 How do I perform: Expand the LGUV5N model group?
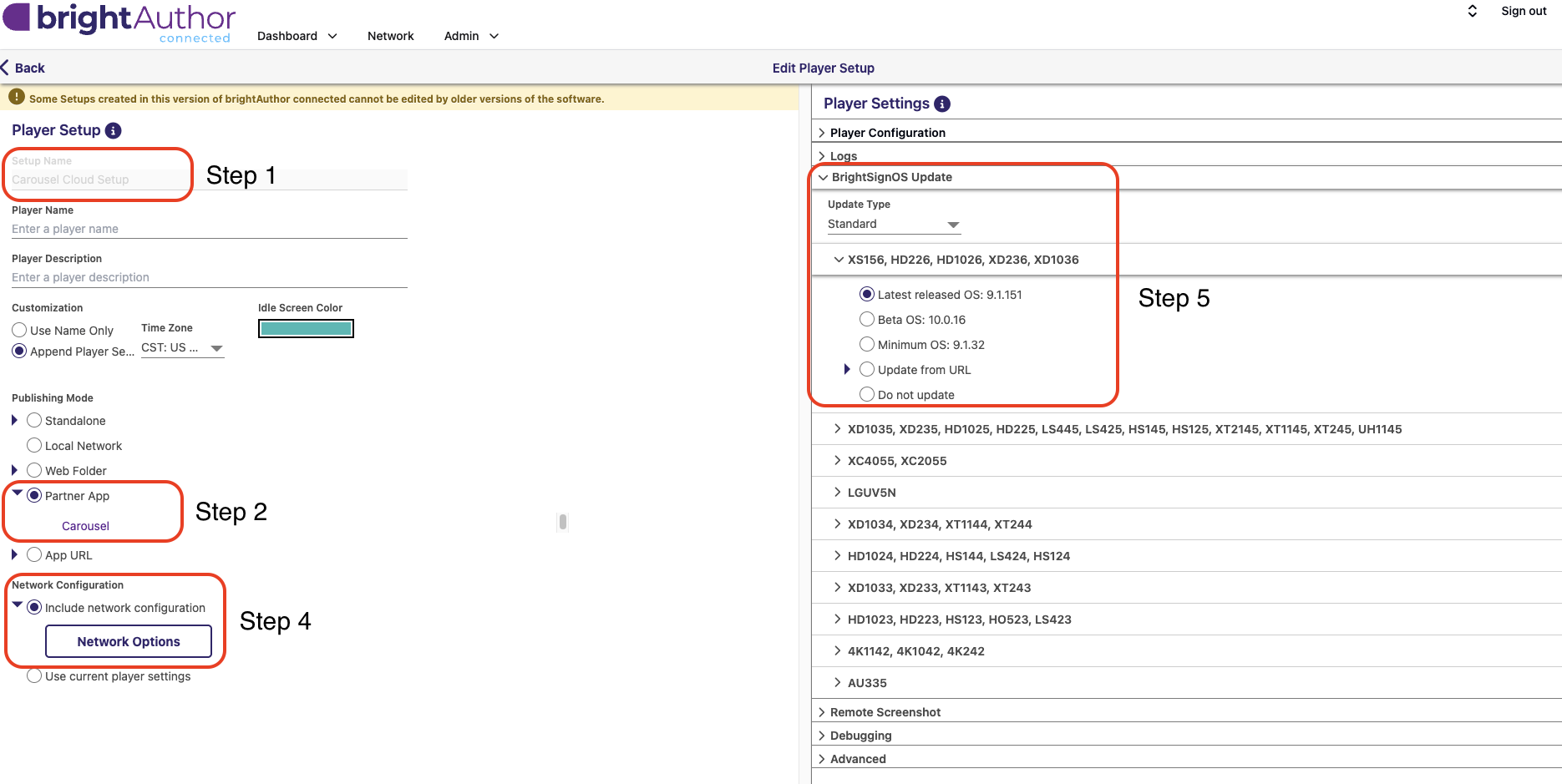[x=1186, y=493]
